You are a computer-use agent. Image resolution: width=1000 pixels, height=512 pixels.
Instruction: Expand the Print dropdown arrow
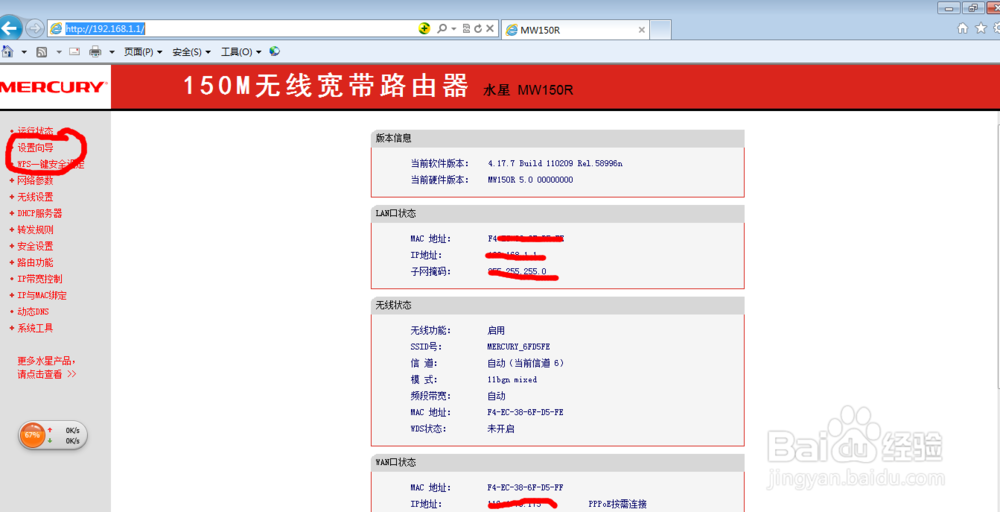coord(112,52)
